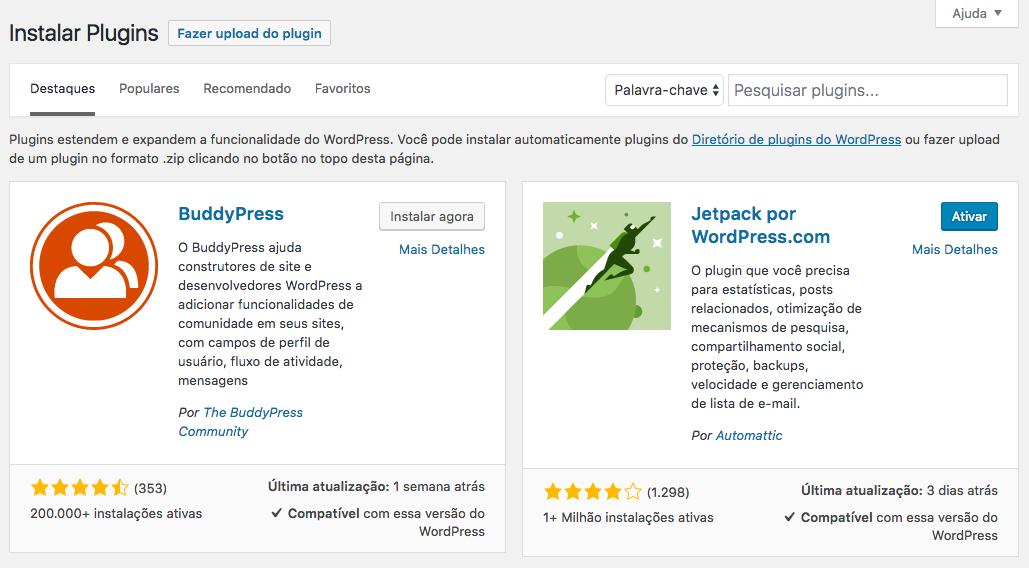The height and width of the screenshot is (568, 1029).
Task: Switch to the Recomendado tab
Action: (x=247, y=89)
